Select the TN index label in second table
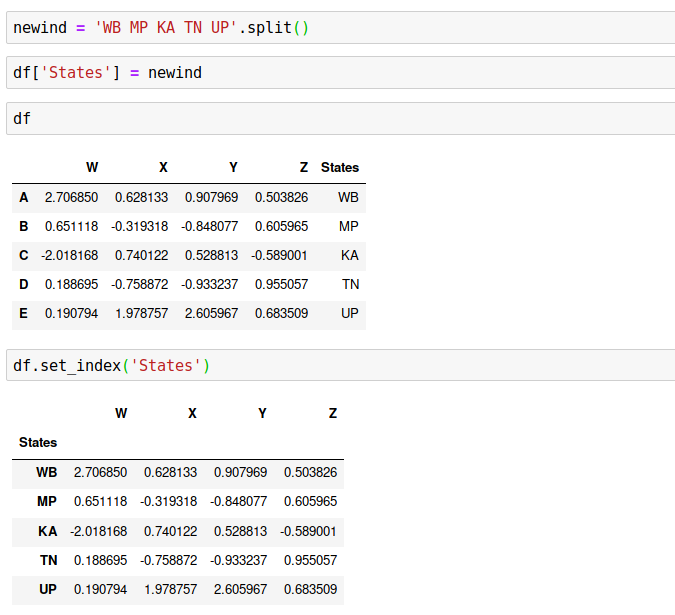Screen dimensions: 675x615 48,561
